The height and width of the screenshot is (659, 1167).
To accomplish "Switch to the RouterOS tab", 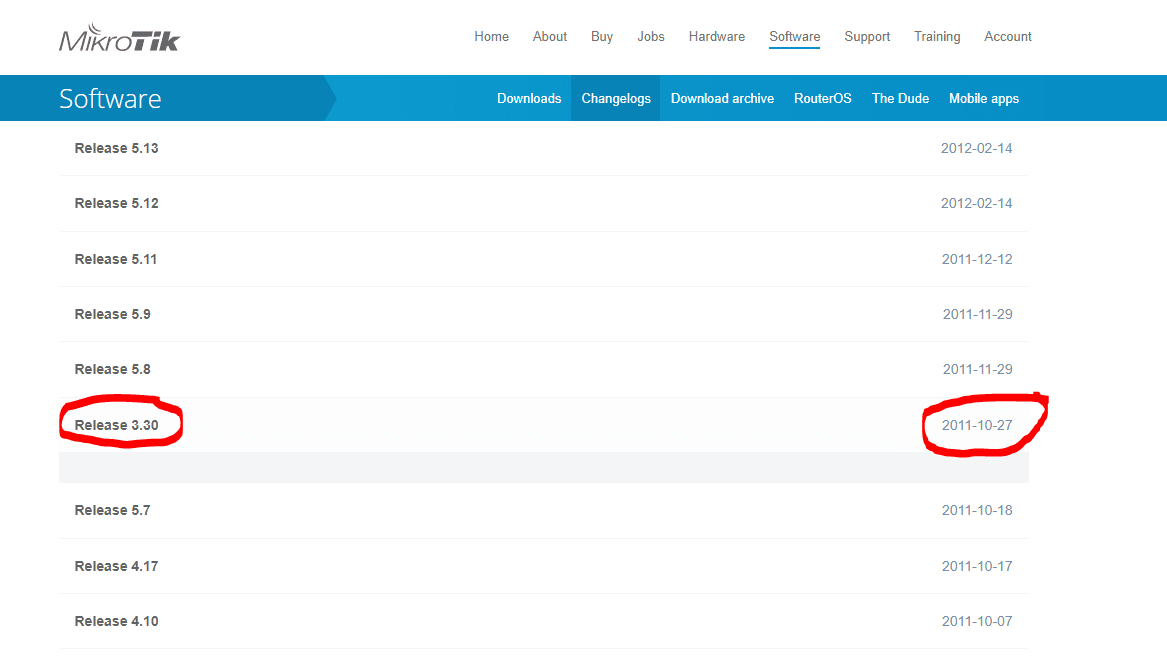I will tap(822, 98).
